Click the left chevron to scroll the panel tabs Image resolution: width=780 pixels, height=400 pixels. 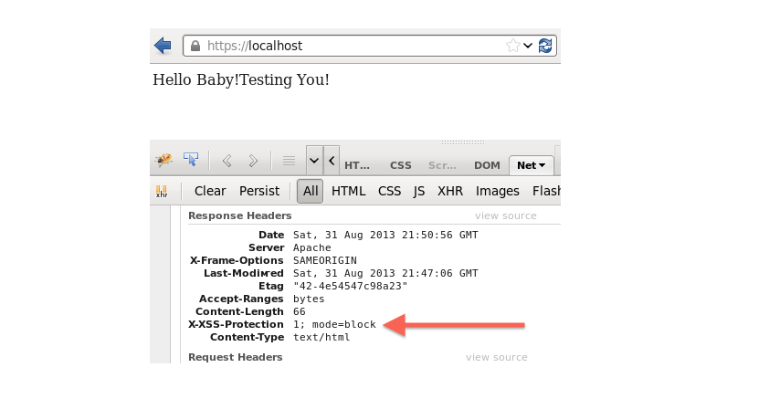pos(331,161)
